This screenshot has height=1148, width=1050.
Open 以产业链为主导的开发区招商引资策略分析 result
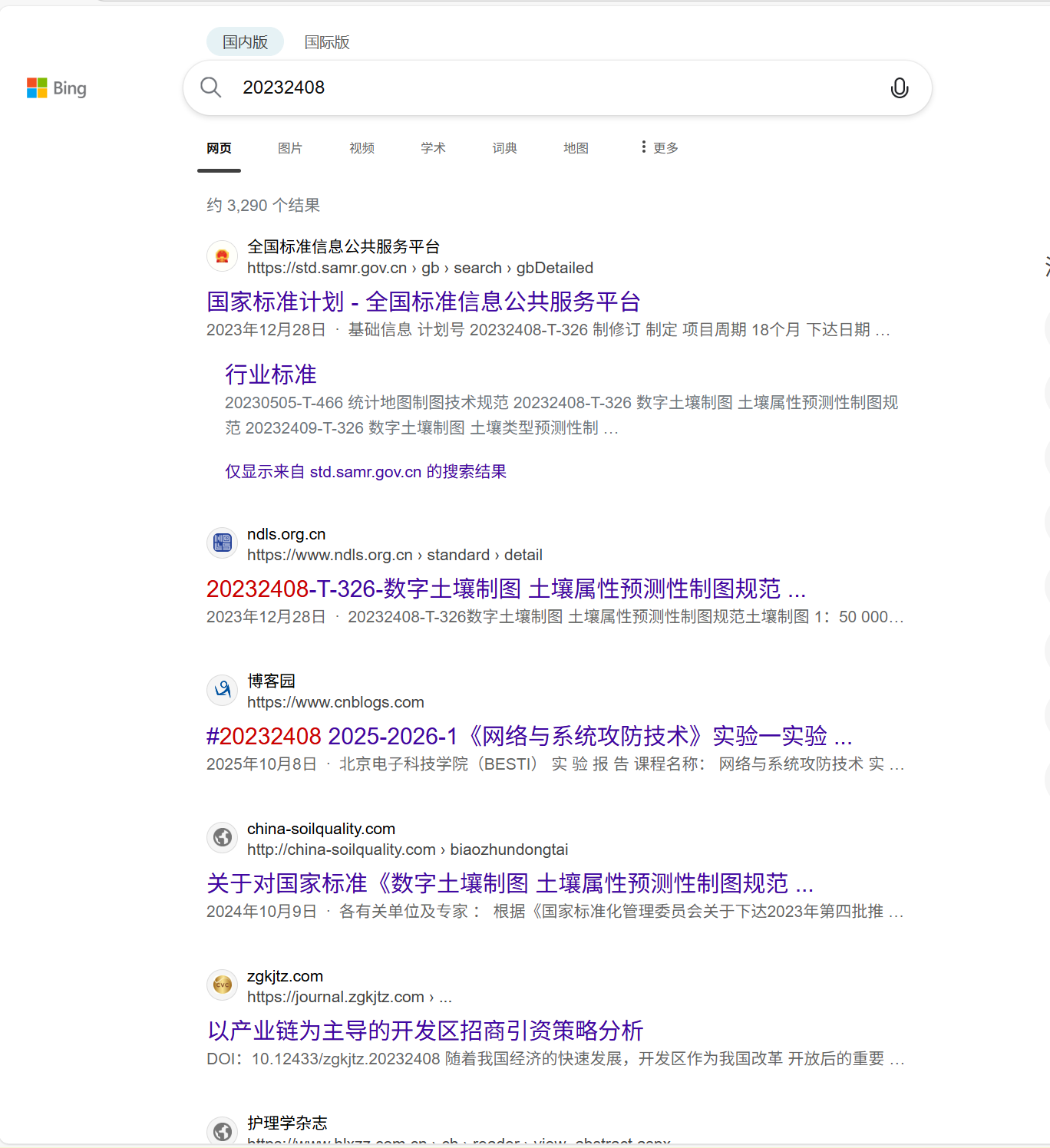click(425, 1031)
